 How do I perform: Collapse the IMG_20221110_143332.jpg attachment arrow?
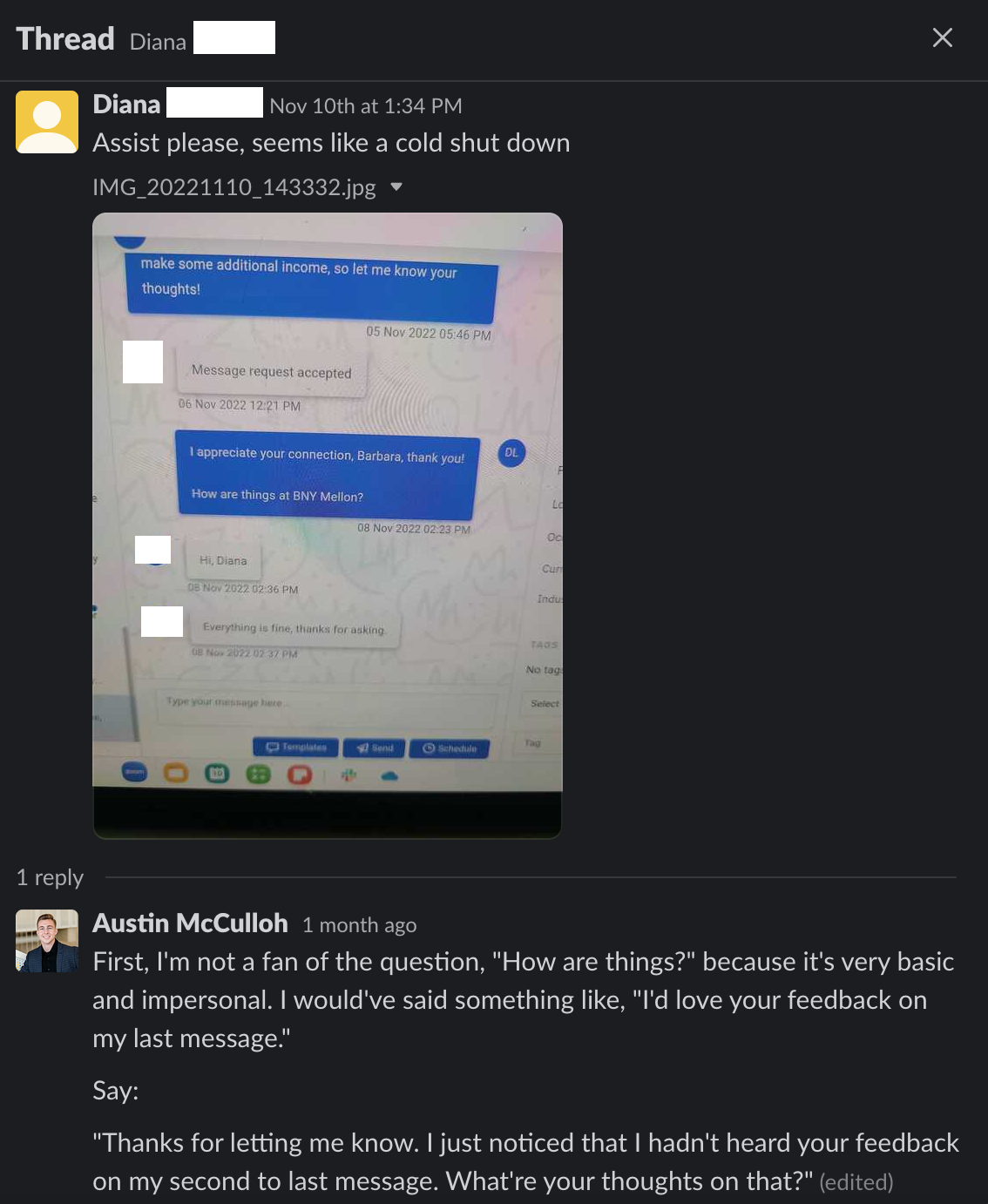396,186
